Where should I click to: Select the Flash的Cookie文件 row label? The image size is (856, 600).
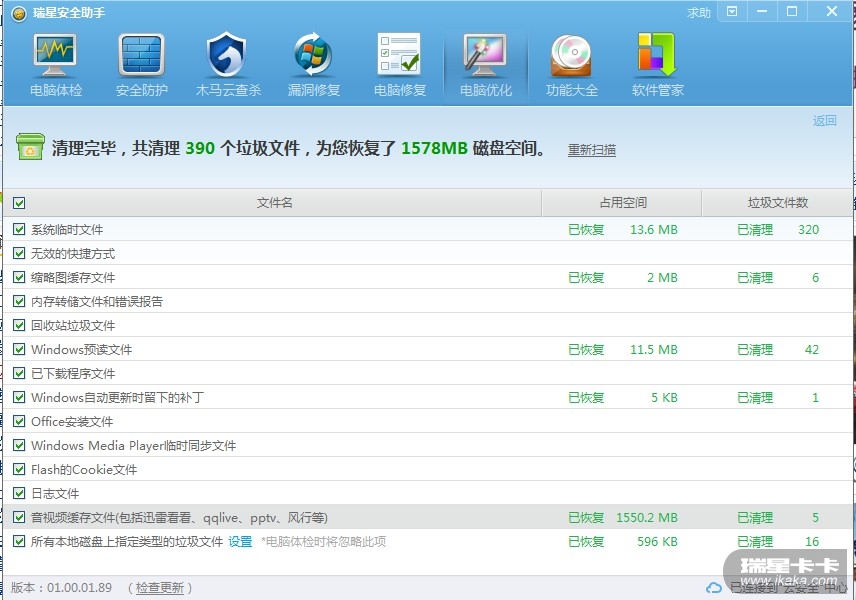click(84, 470)
